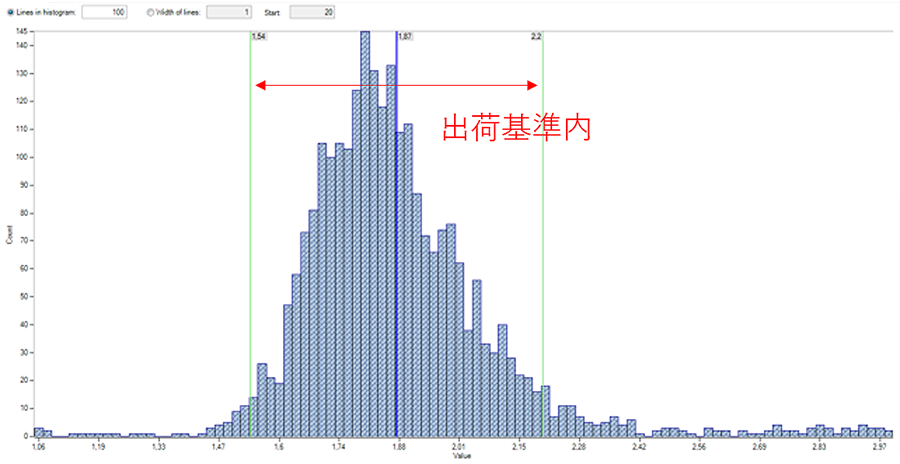Click y-axis tick label 145

[x=22, y=32]
